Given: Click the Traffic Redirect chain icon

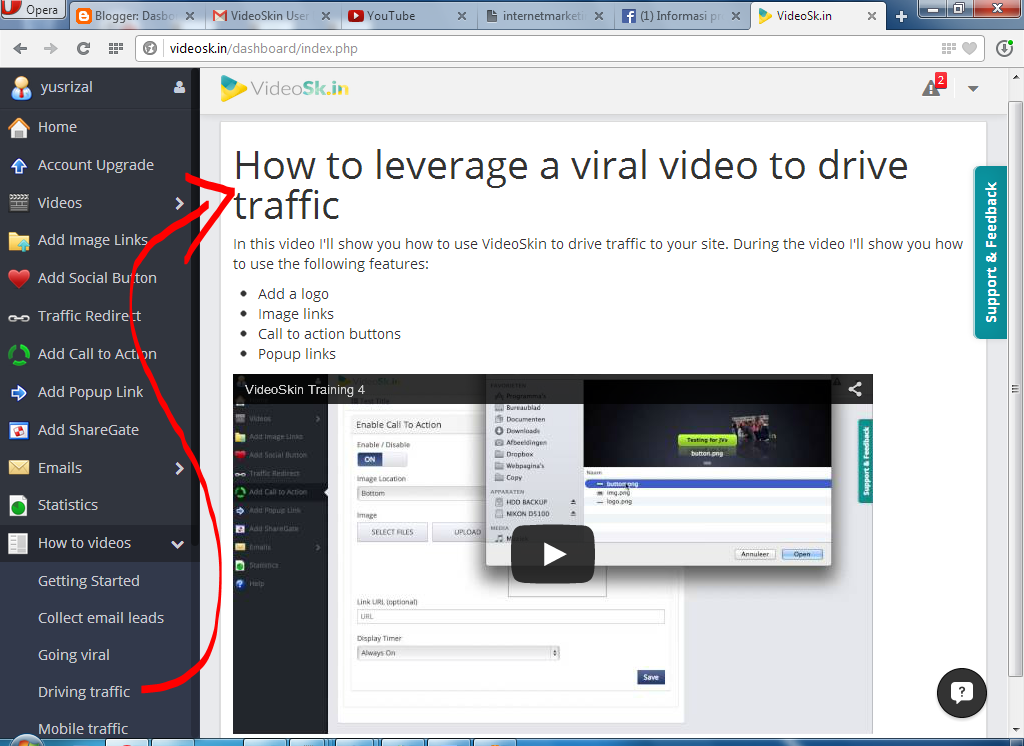Looking at the screenshot, I should tap(19, 317).
